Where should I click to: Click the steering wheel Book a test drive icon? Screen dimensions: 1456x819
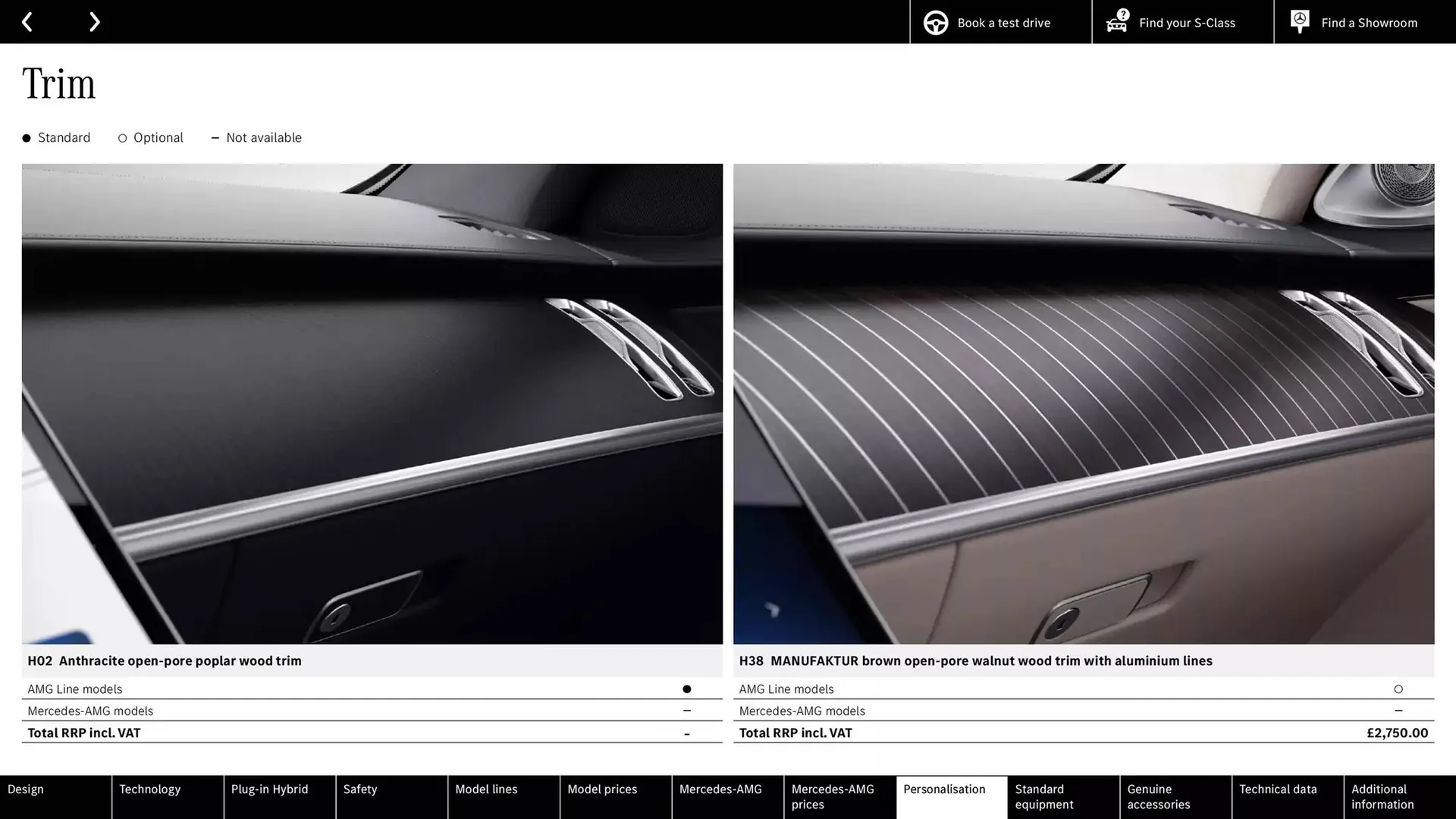(935, 22)
